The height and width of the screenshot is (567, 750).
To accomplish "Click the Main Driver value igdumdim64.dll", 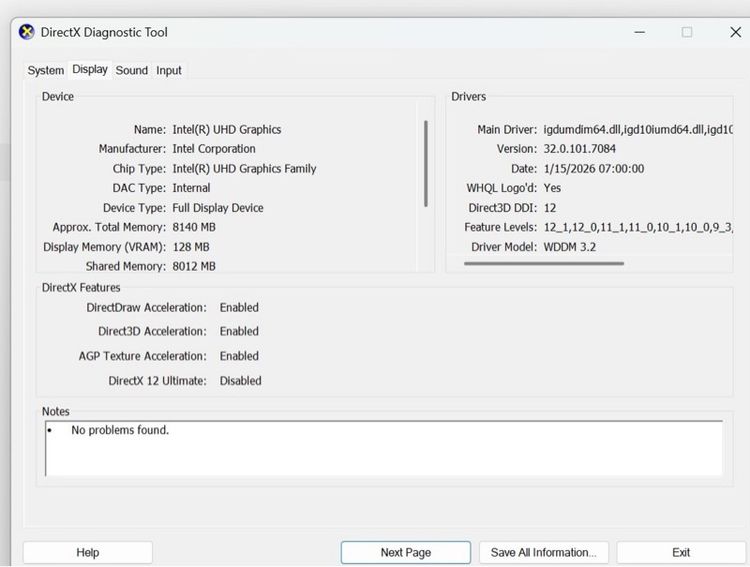I will tap(638, 130).
